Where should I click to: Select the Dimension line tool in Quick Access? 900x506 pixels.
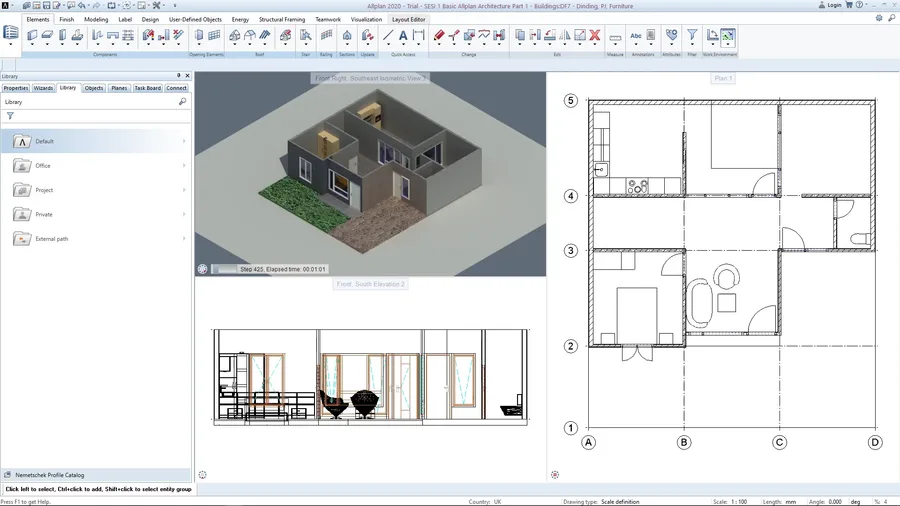tap(418, 36)
